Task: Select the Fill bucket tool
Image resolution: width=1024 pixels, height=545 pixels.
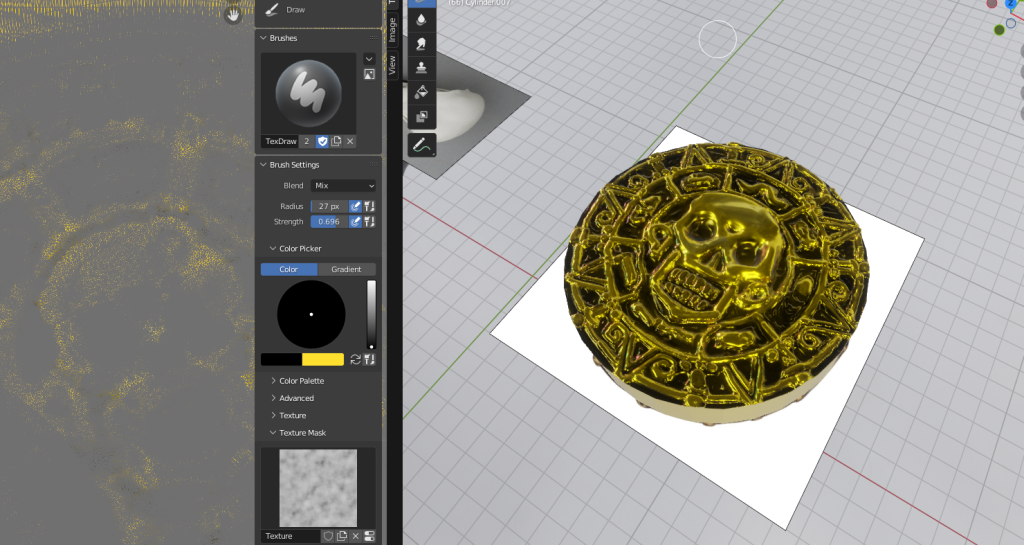Action: pyautogui.click(x=421, y=92)
